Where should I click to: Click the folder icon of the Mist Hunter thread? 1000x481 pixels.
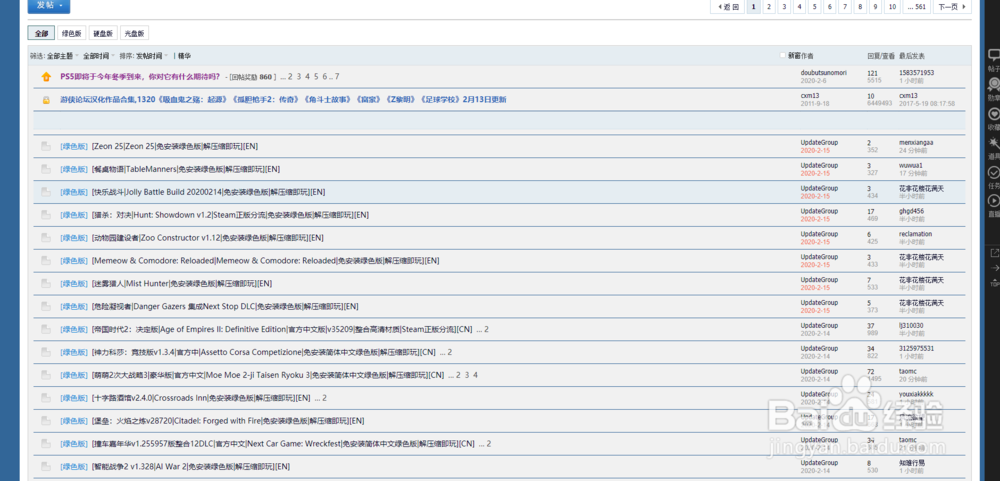(x=46, y=284)
